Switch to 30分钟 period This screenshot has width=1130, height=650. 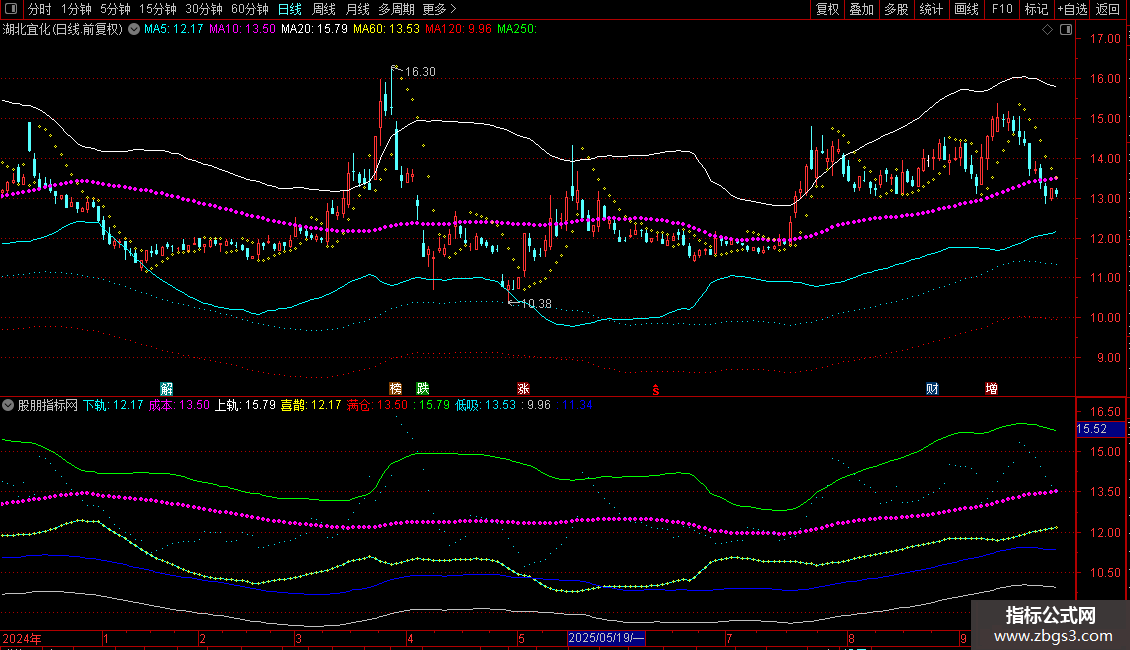[204, 9]
